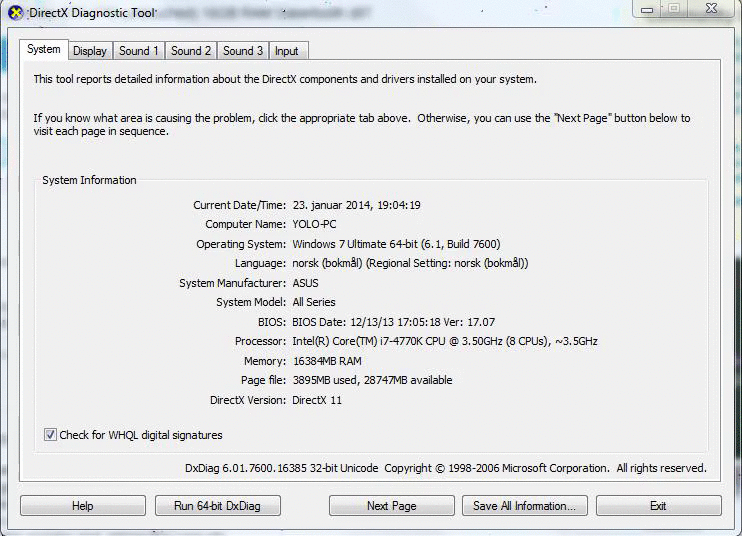
Task: Click the 'Operating System:' label
Action: click(241, 244)
